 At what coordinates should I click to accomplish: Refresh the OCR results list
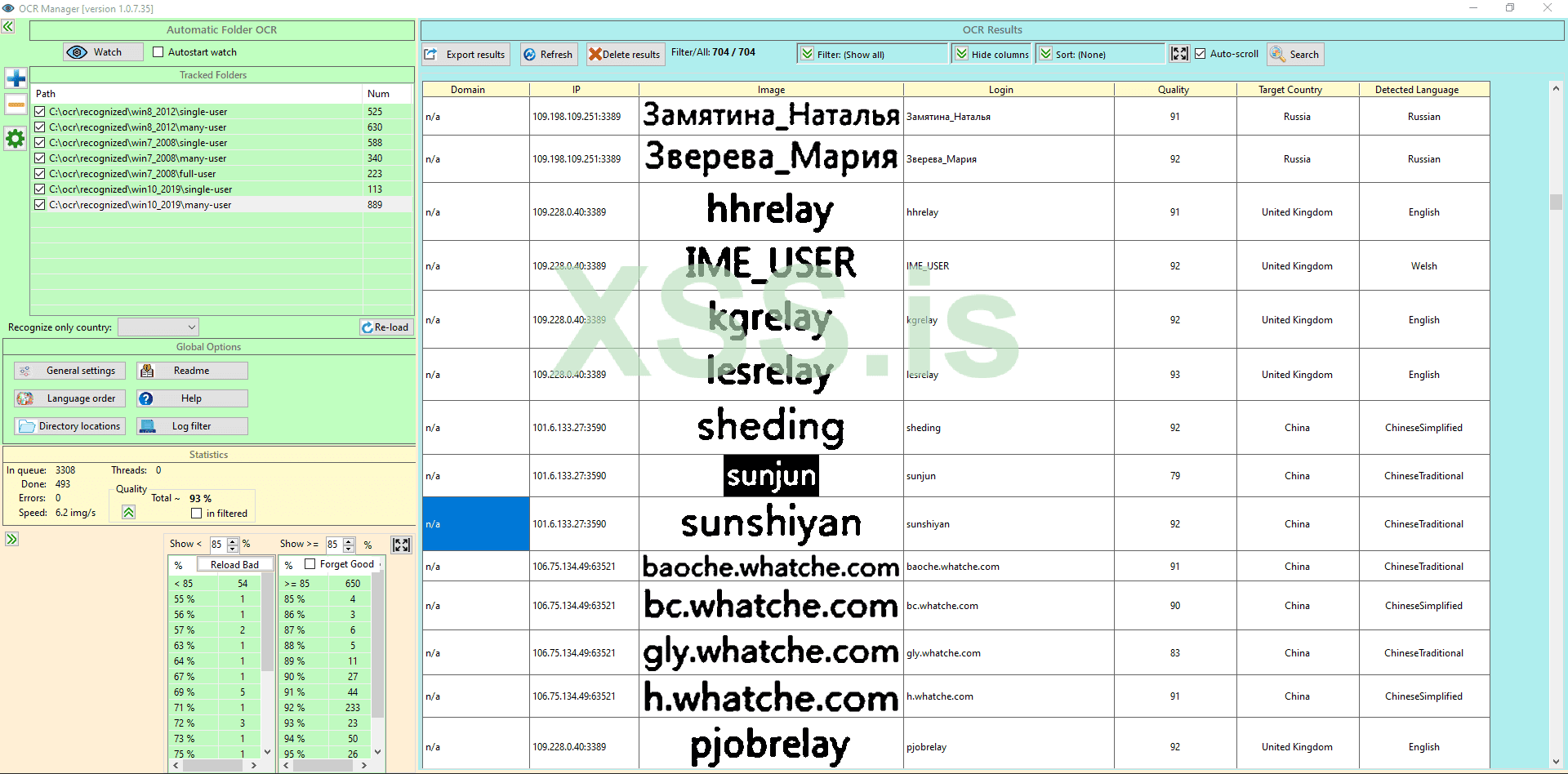click(548, 54)
